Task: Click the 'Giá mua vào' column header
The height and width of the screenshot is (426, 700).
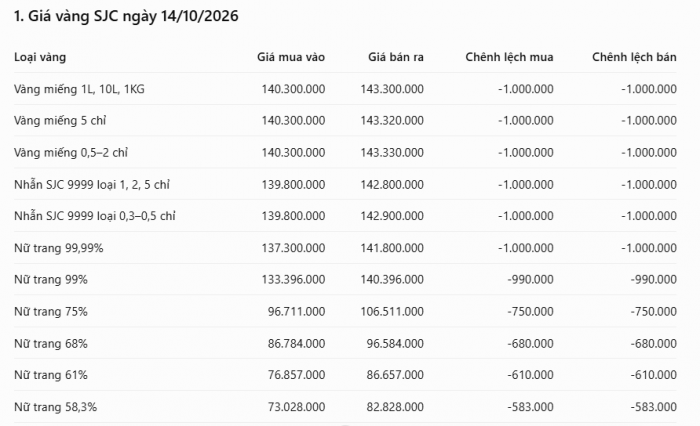Action: (291, 57)
